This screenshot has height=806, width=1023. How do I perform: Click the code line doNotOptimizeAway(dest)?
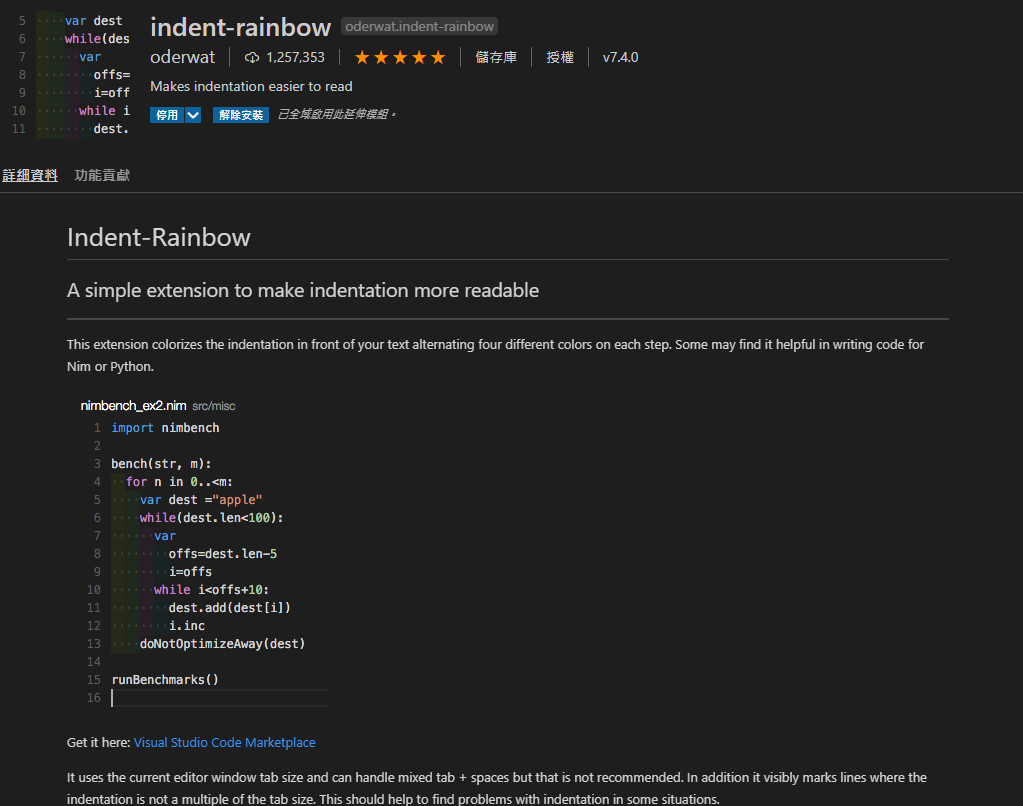pos(222,643)
